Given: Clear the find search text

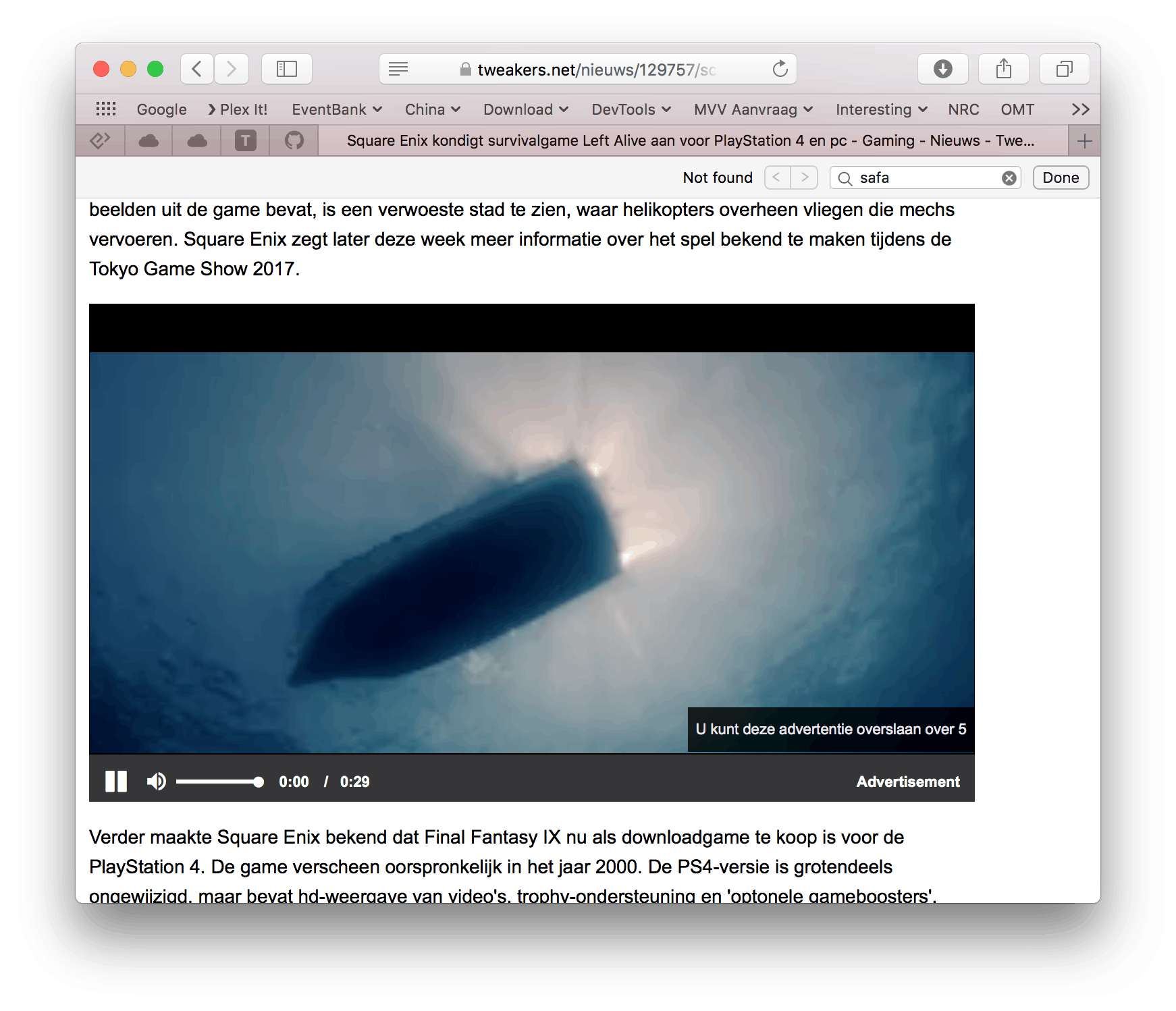Looking at the screenshot, I should (1009, 178).
